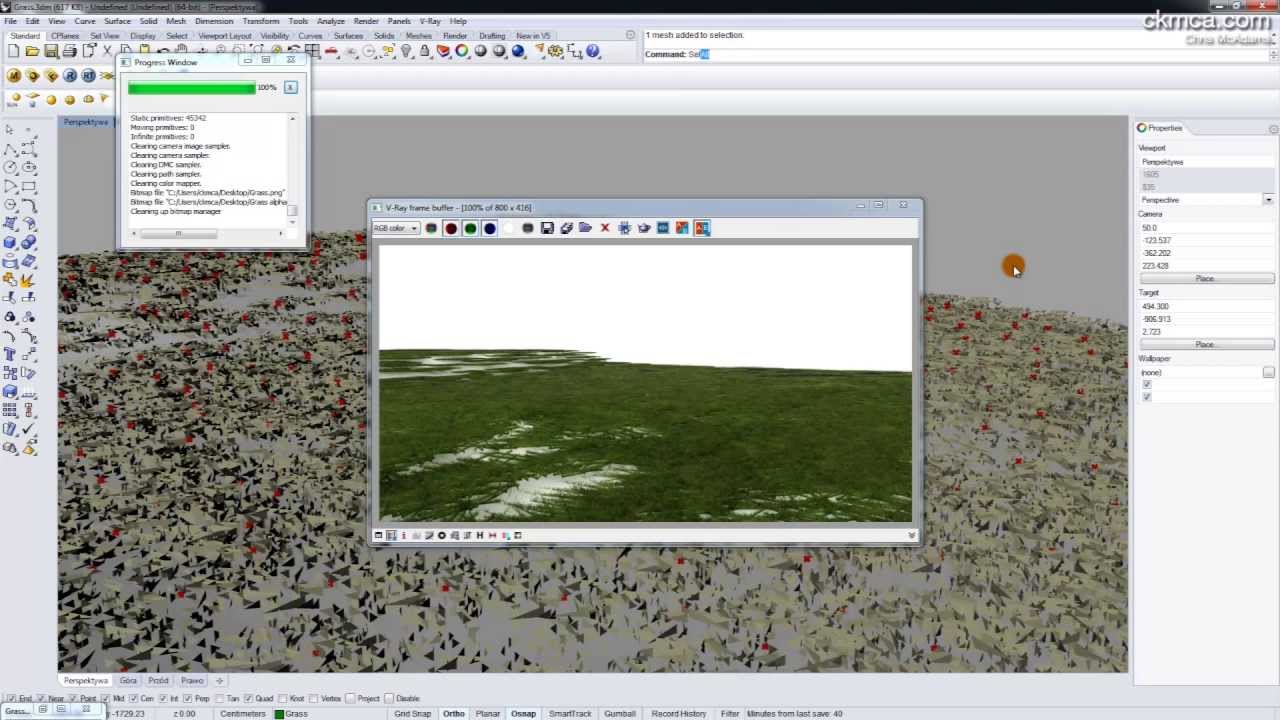Screen dimensions: 1280x720
Task: Toggle Osnap in status bar
Action: (x=523, y=714)
